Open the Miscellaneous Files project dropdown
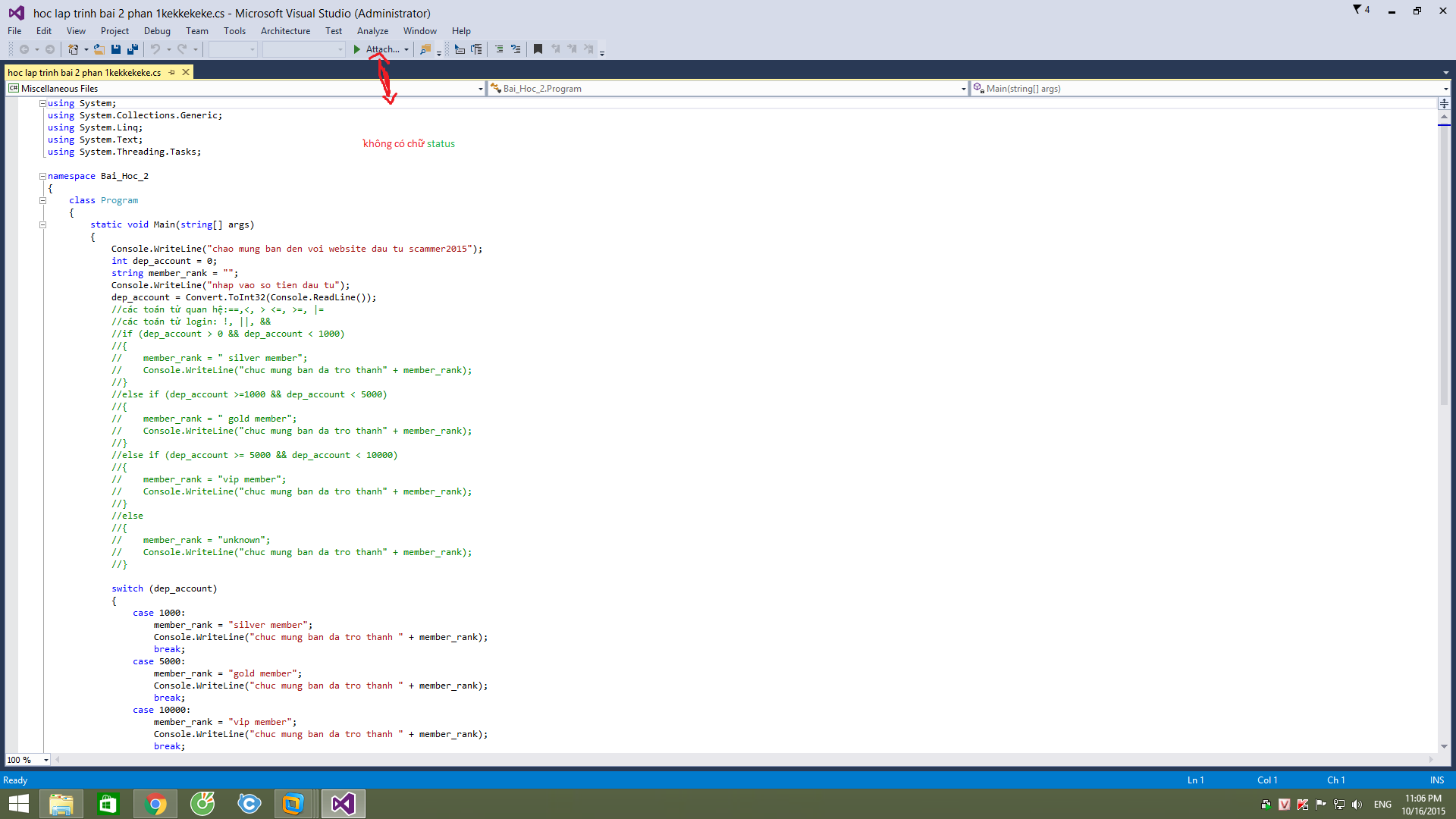 [x=480, y=89]
